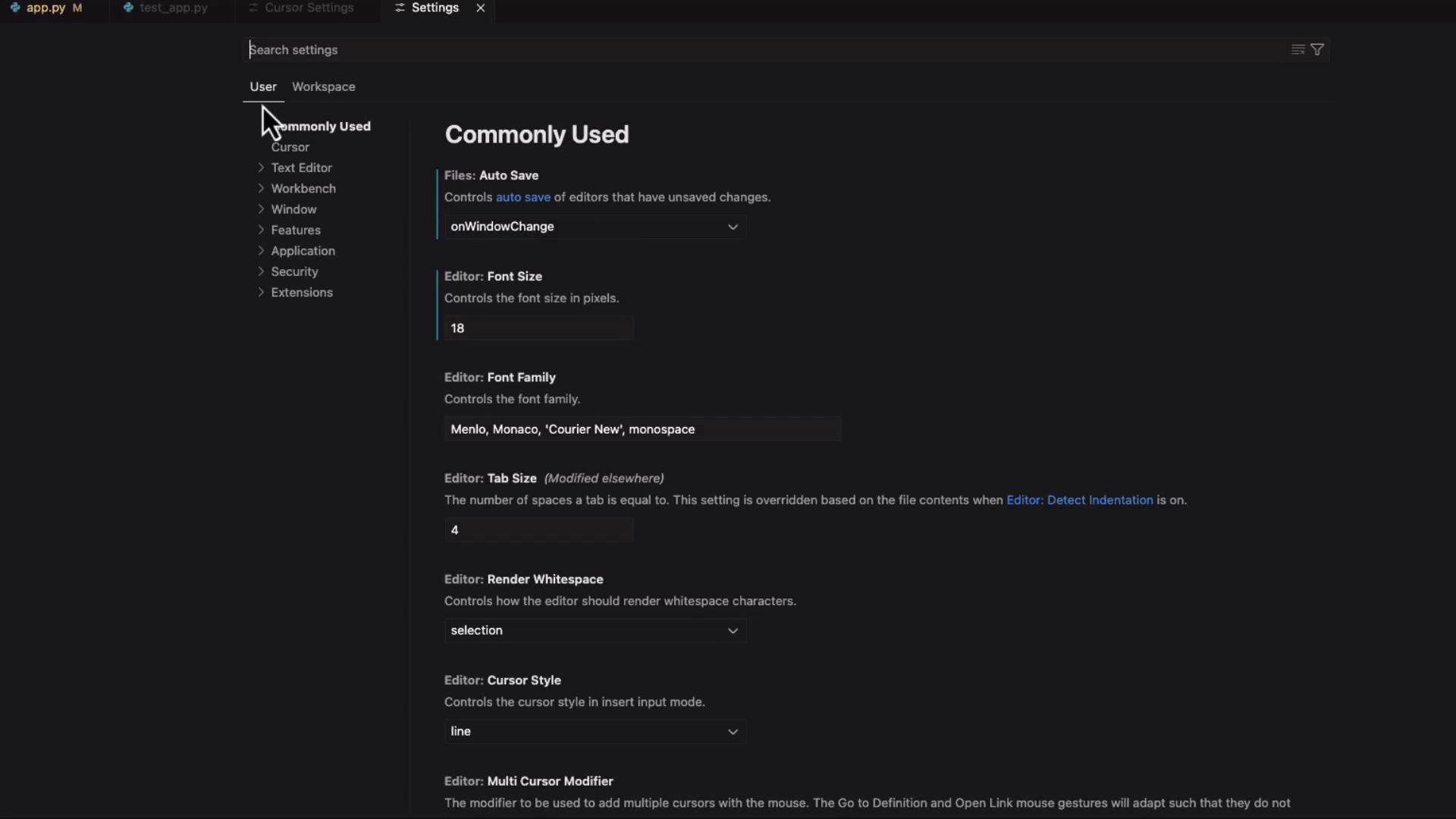
Task: Open the Cursor Style dropdown
Action: tap(595, 732)
